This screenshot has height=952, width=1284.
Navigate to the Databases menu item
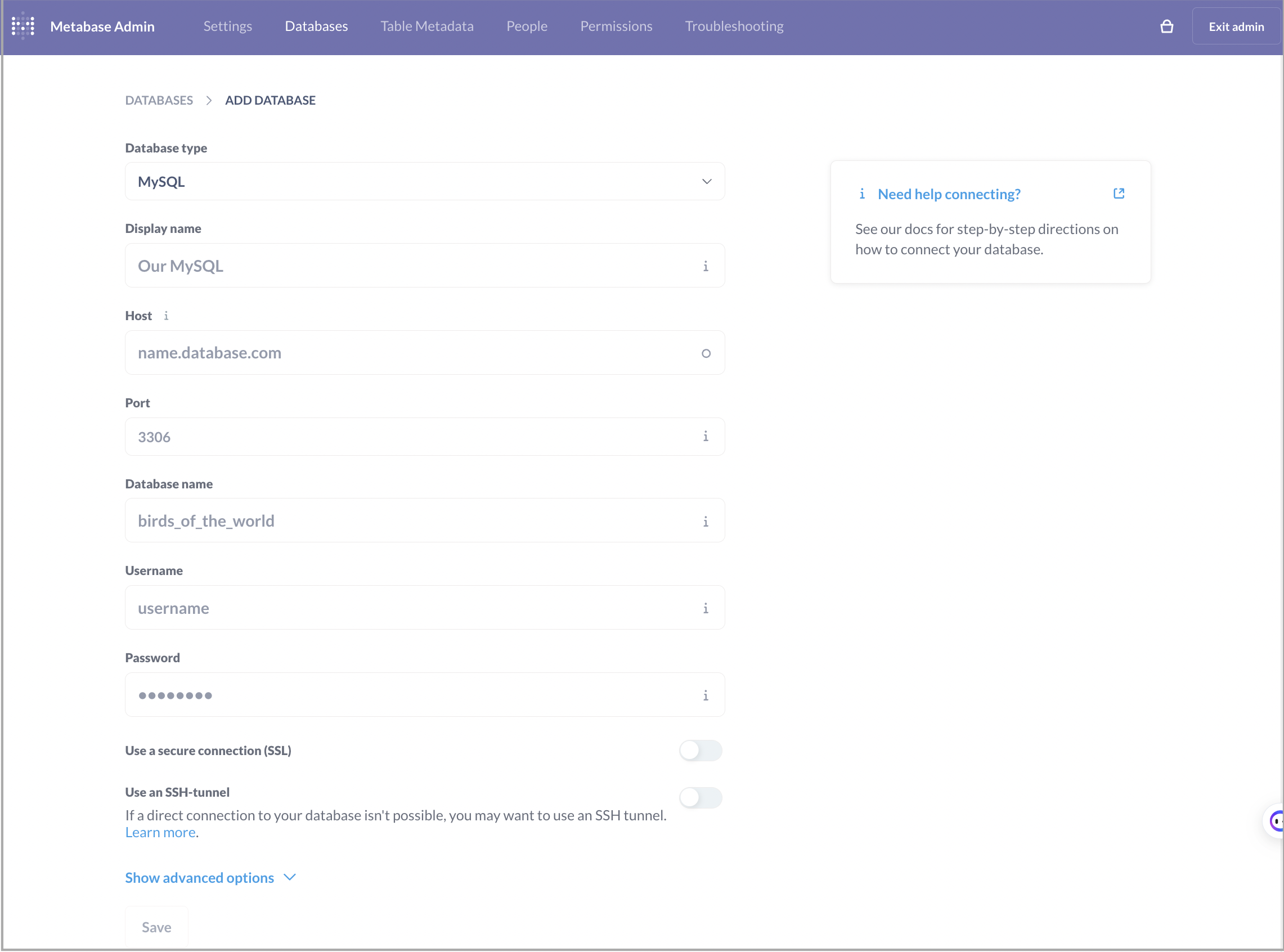point(316,27)
